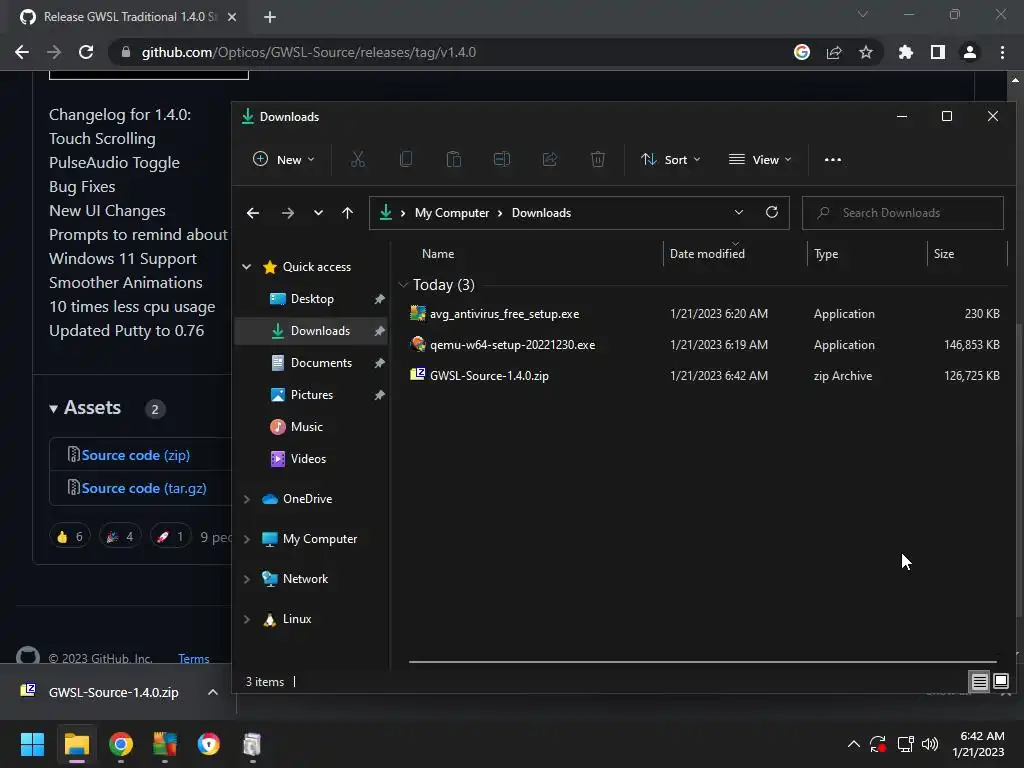Go forward in the Explorer navigation
This screenshot has width=1024, height=768.
(x=287, y=213)
